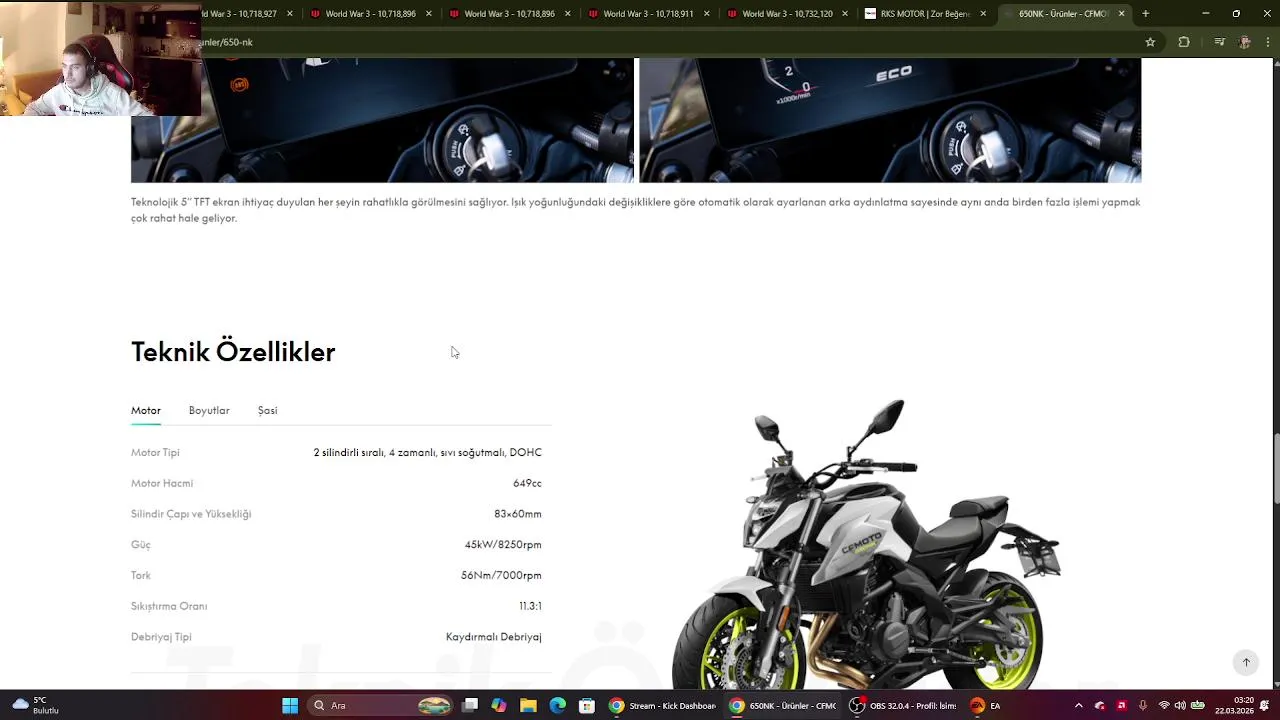Switch to World War 3 - 10,718,927 tab
The width and height of the screenshot is (1280, 720).
[248, 14]
